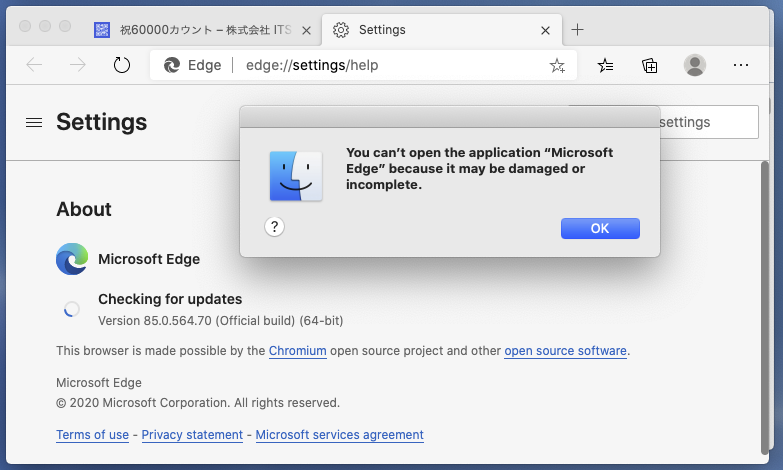Add this page to favorites star
This screenshot has height=470, width=783.
557,65
